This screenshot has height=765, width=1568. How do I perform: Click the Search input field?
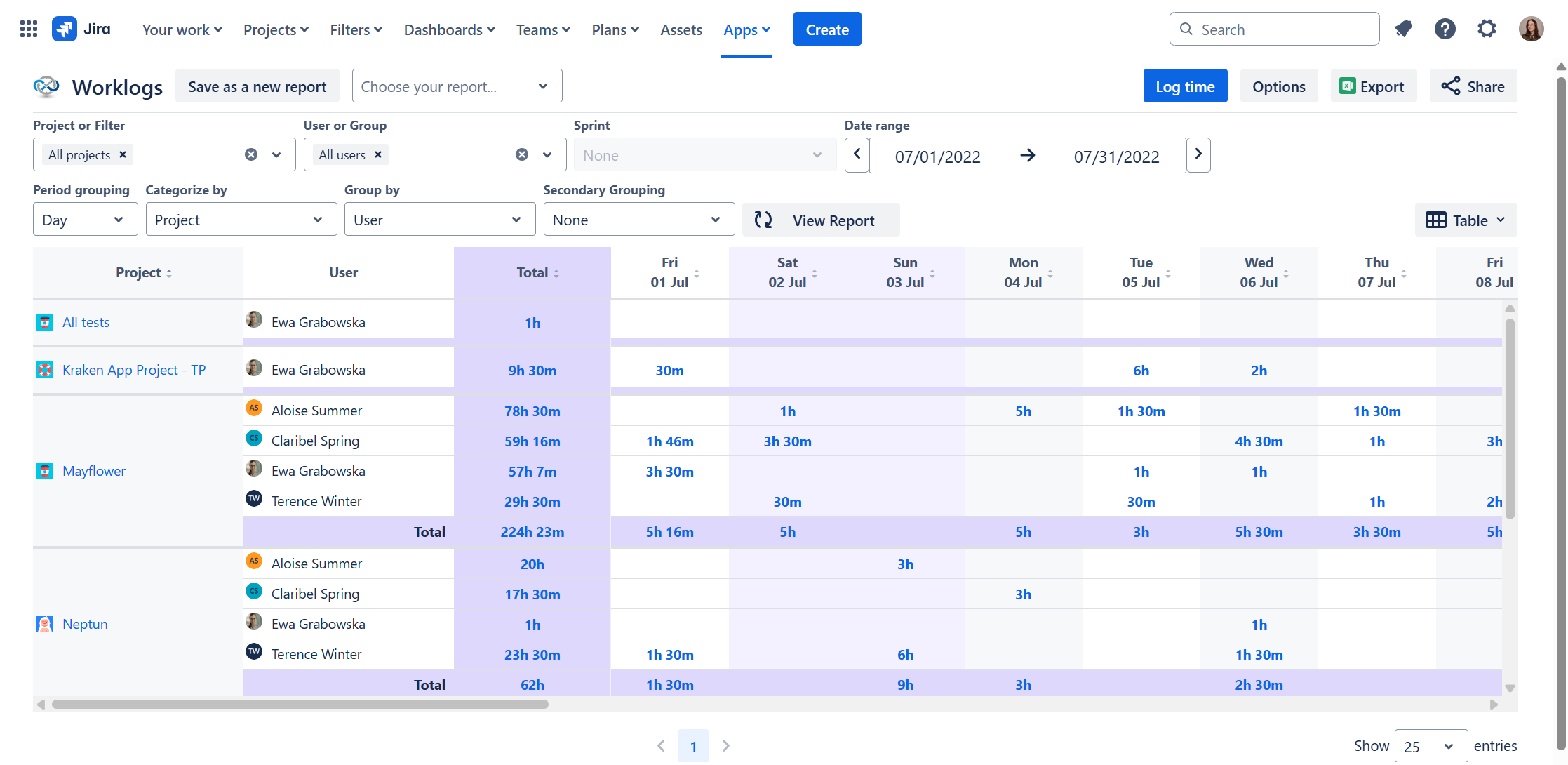(1274, 29)
